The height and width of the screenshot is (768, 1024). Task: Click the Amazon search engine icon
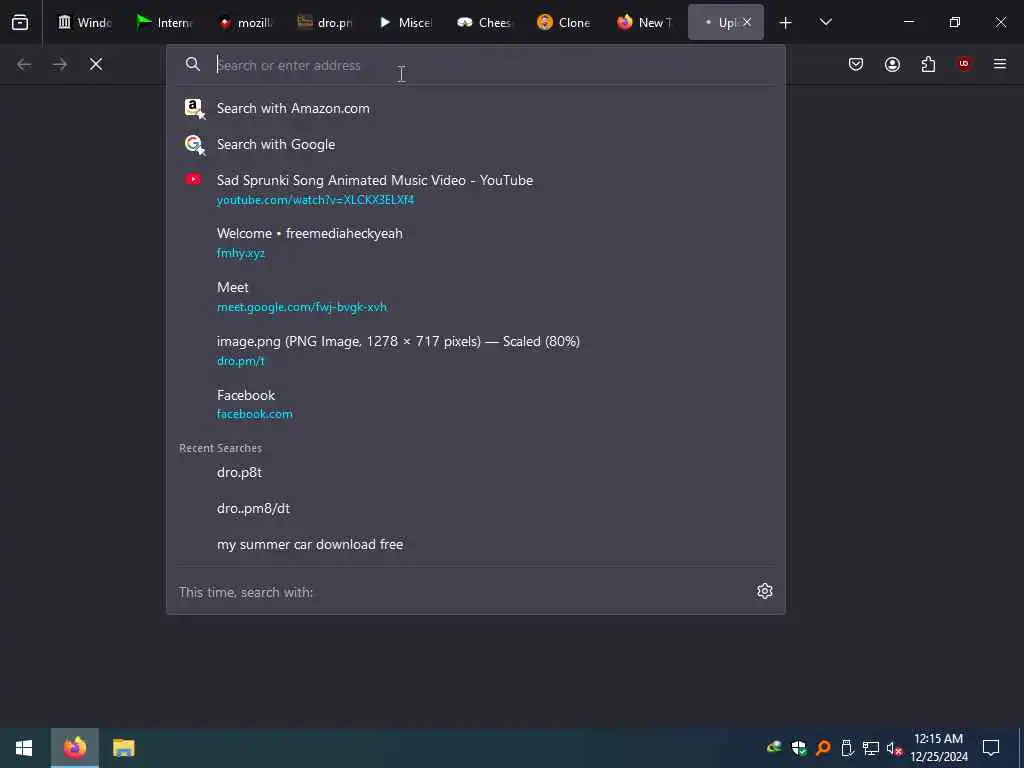point(194,108)
